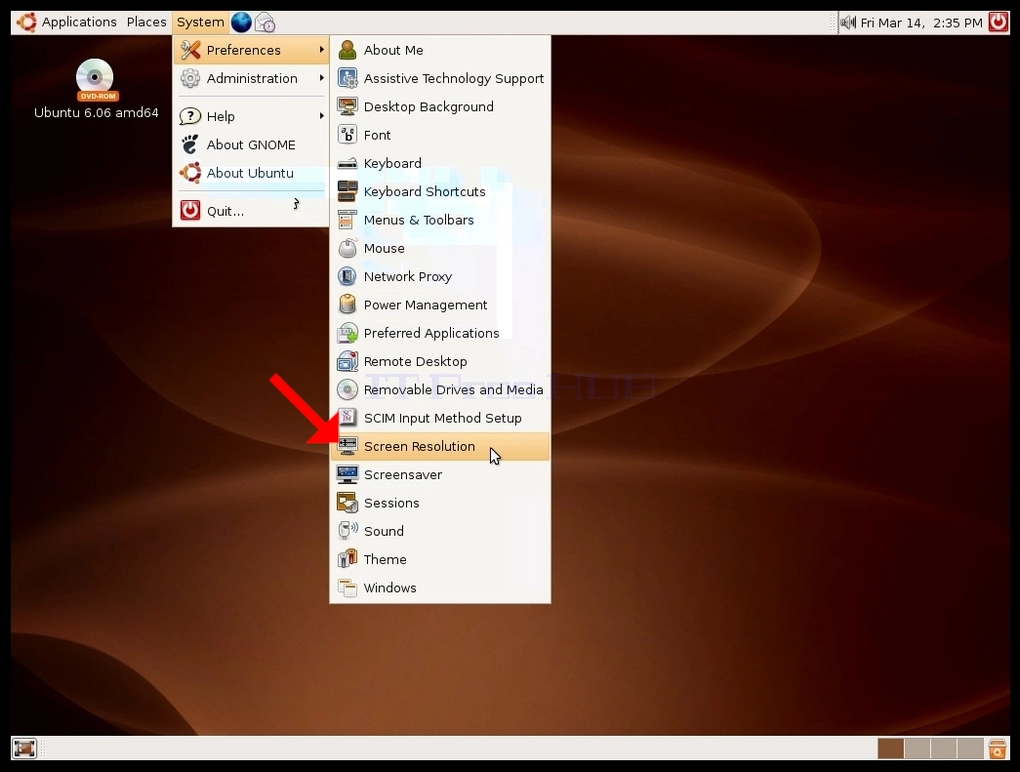
Task: Click the Assistive Technology Support label
Action: click(x=454, y=79)
